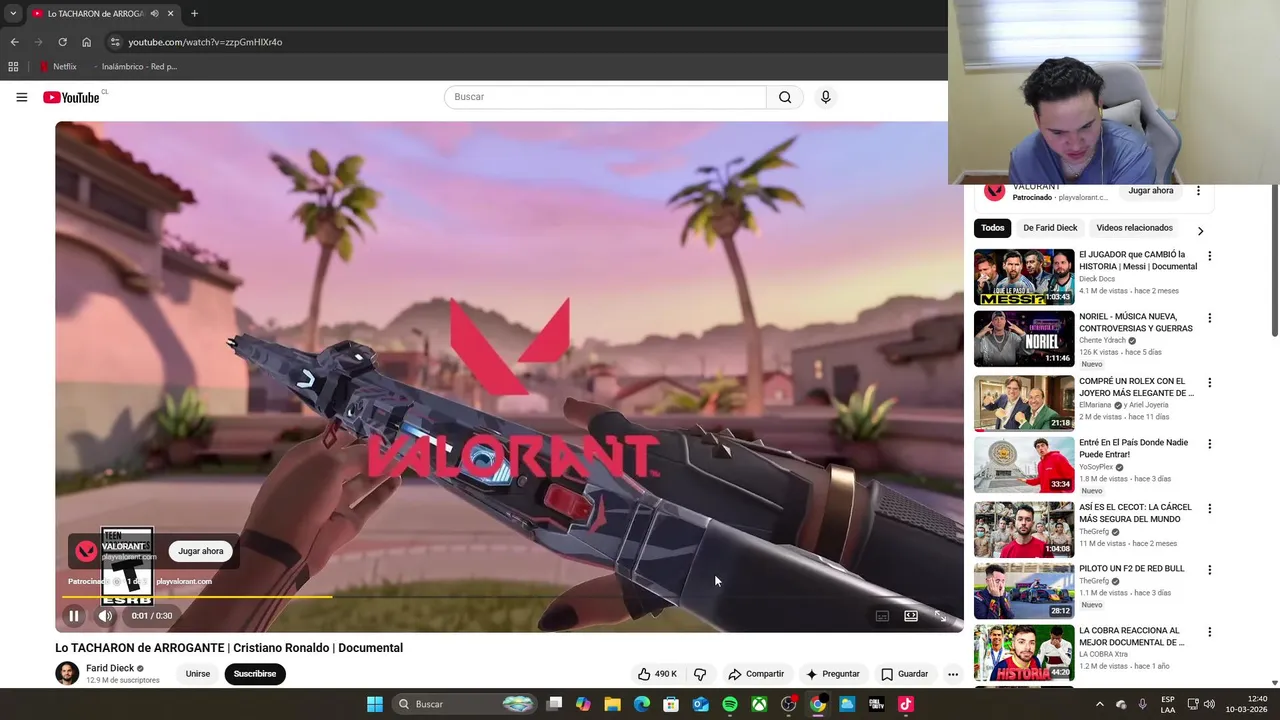Screen dimensions: 1280x720
Task: Seek along the yellow ad progress bar
Action: coord(197,597)
